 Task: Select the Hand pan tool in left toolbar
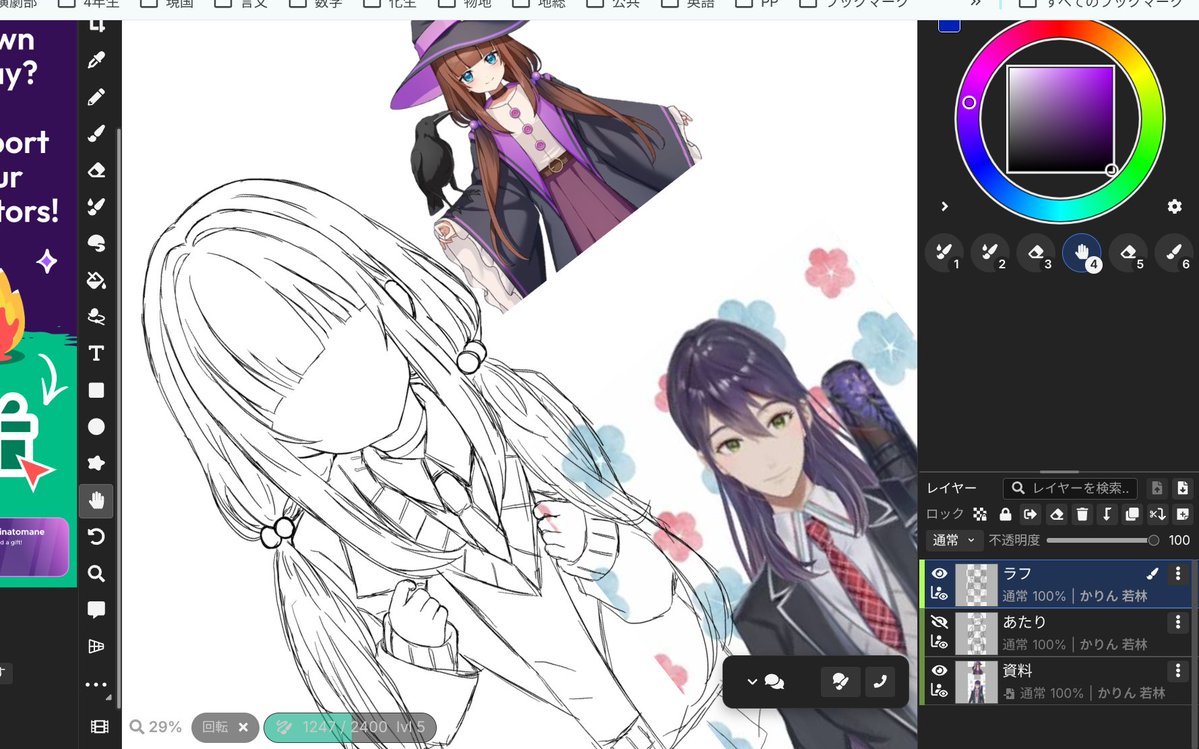click(x=96, y=501)
